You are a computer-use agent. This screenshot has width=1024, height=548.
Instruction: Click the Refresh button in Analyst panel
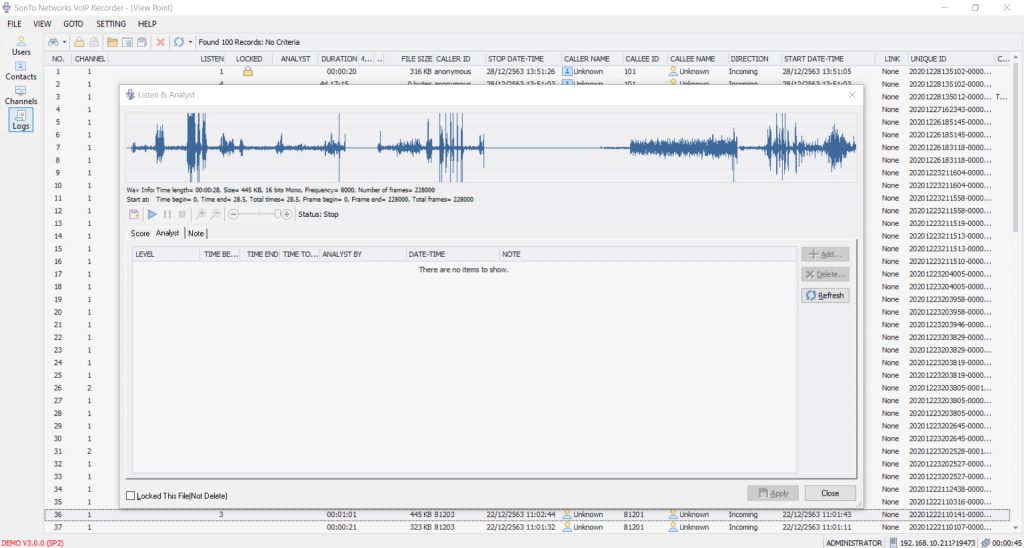pyautogui.click(x=825, y=295)
